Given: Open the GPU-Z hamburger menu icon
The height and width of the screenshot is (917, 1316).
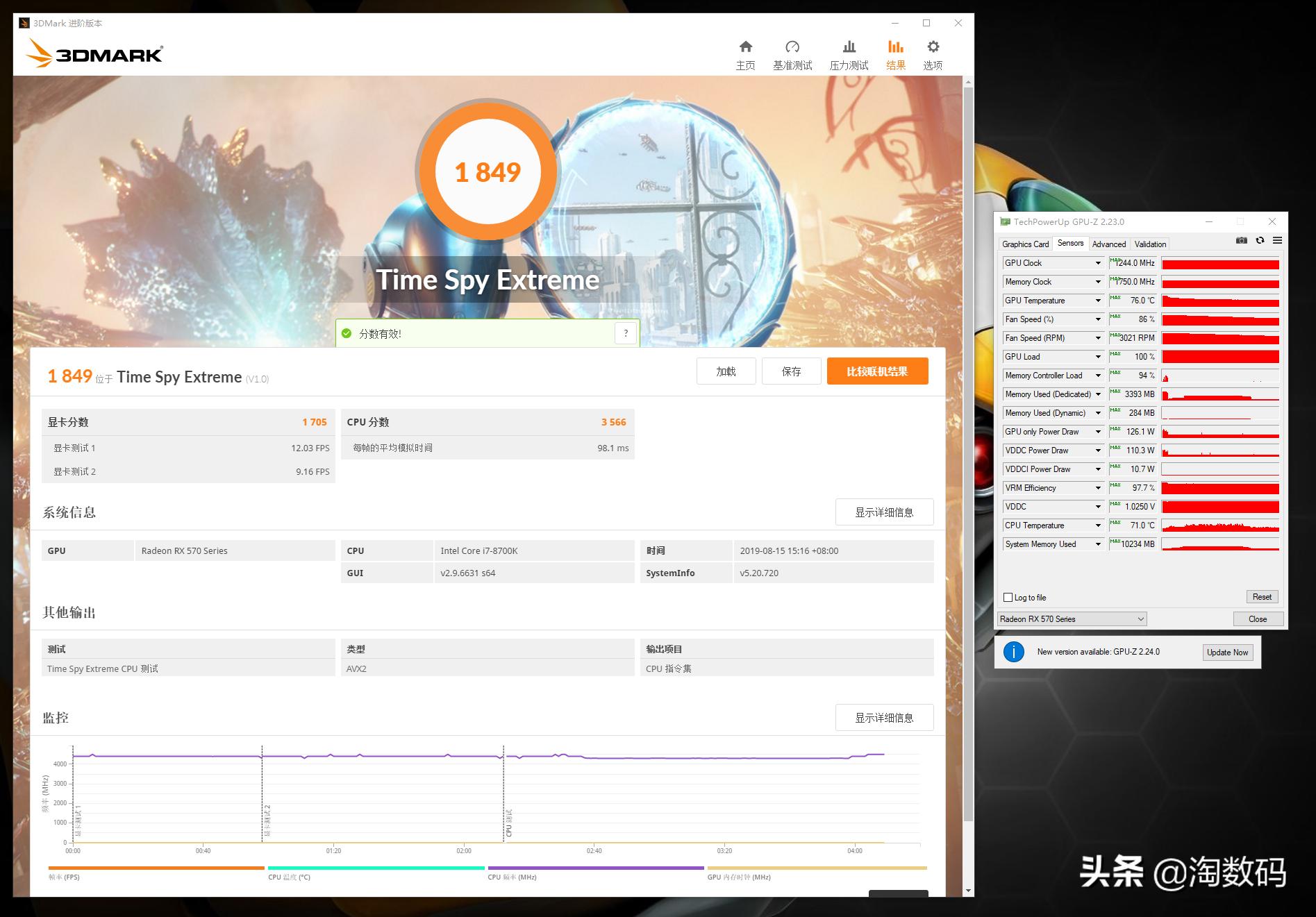Looking at the screenshot, I should pyautogui.click(x=1278, y=241).
